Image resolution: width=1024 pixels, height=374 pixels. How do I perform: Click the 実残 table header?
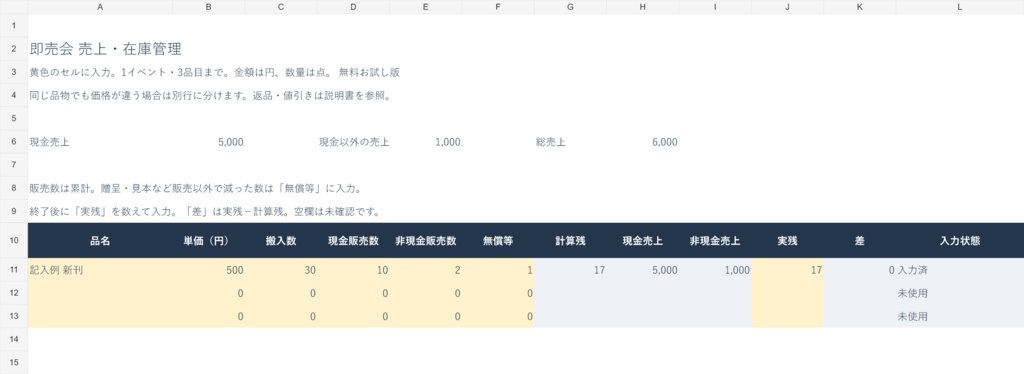point(788,241)
